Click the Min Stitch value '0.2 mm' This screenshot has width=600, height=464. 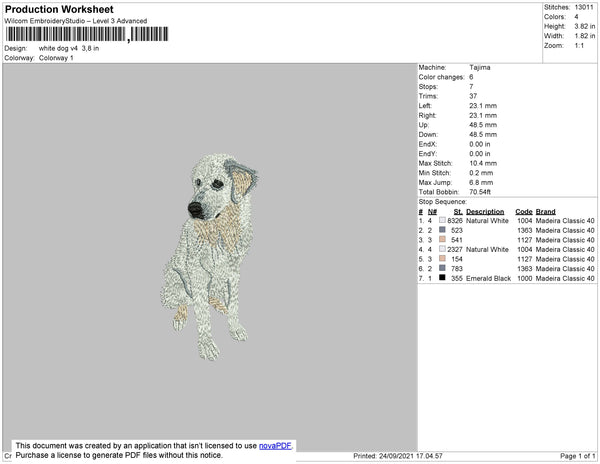(x=481, y=173)
